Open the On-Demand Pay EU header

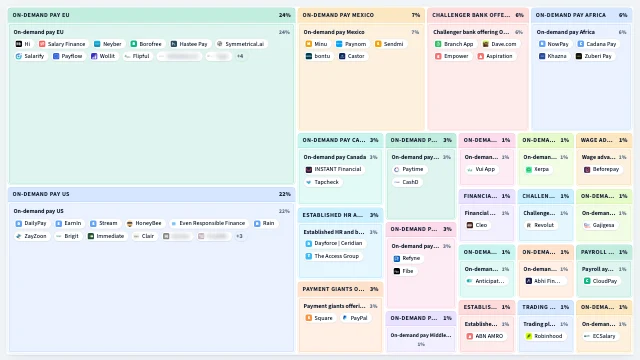pyautogui.click(x=151, y=15)
